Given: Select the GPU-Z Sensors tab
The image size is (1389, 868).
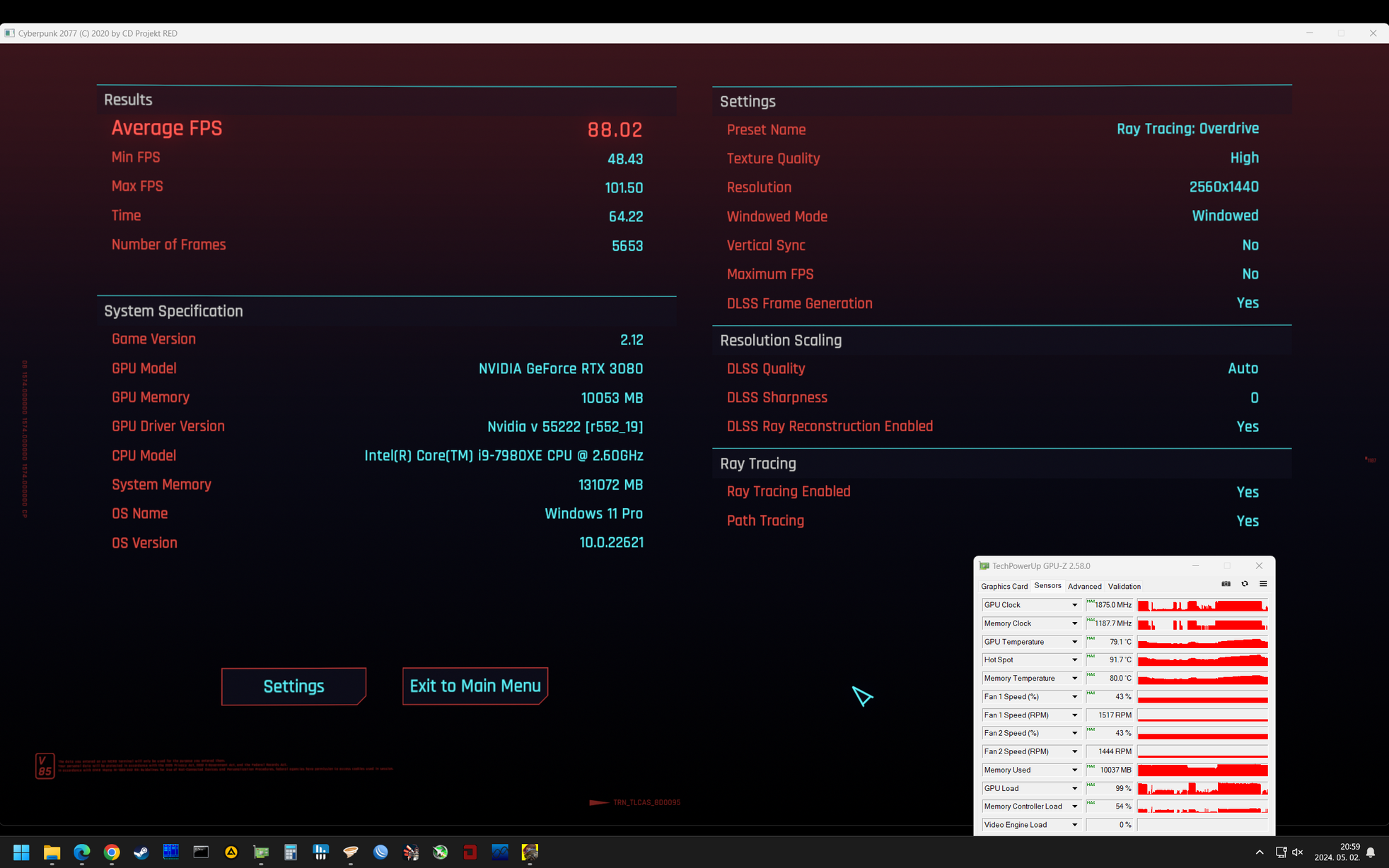Looking at the screenshot, I should pyautogui.click(x=1047, y=586).
